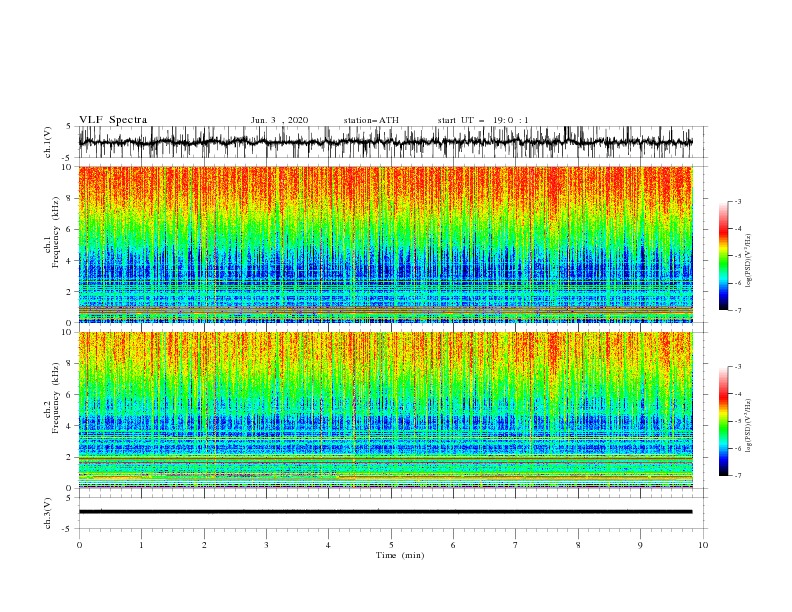Screen dimensions: 792x612
Task: Click the 9 minute time tick label
Action: [x=640, y=545]
